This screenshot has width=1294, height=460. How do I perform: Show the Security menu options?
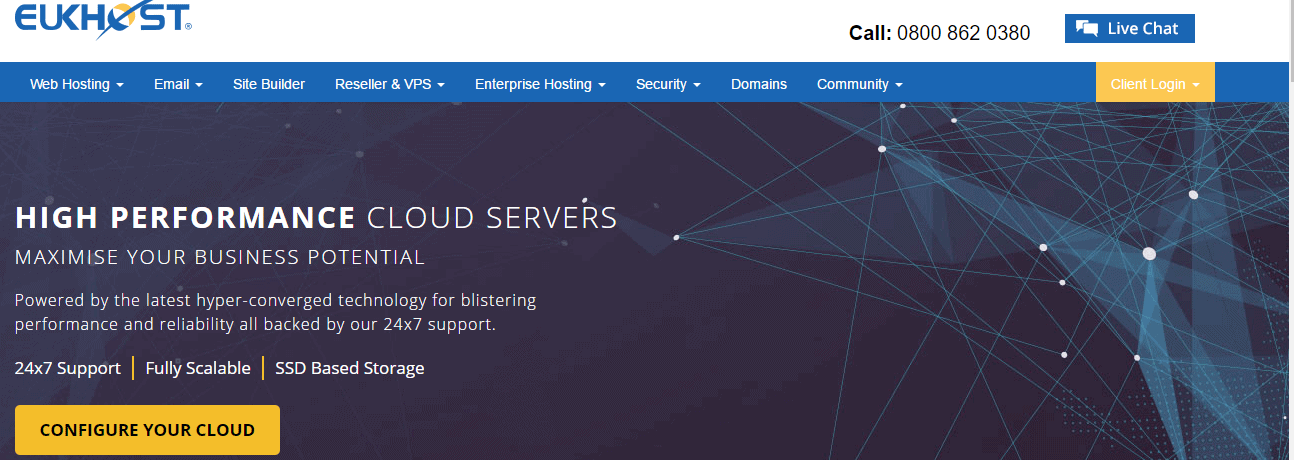(x=668, y=84)
